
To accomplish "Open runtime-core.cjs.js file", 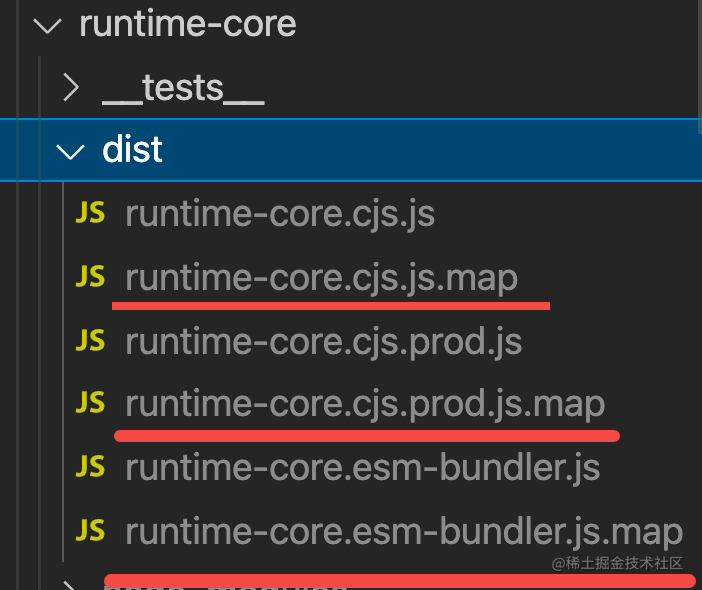I will coord(280,214).
